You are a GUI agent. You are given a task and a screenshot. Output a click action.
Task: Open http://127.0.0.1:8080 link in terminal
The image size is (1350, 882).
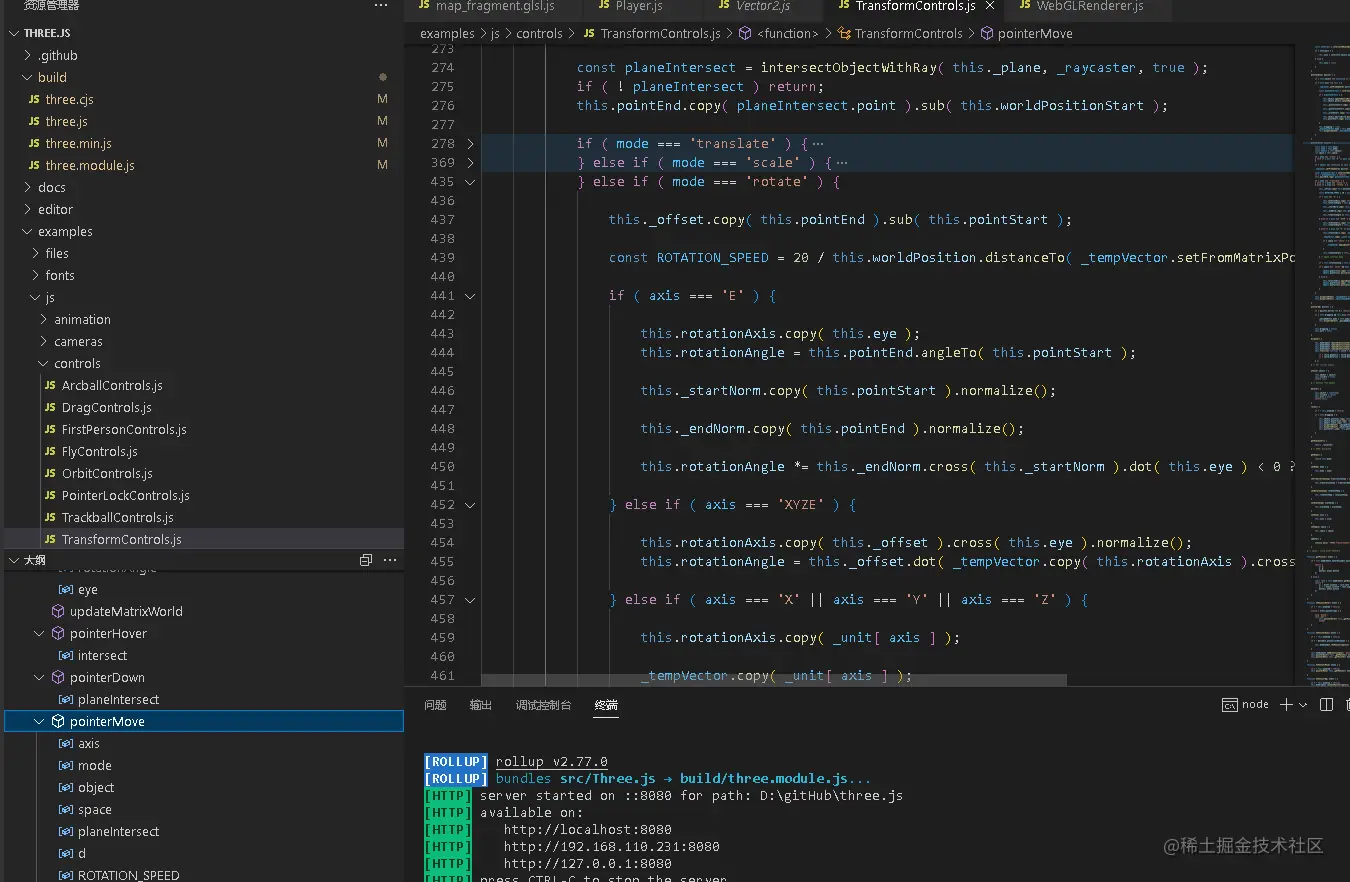(588, 863)
